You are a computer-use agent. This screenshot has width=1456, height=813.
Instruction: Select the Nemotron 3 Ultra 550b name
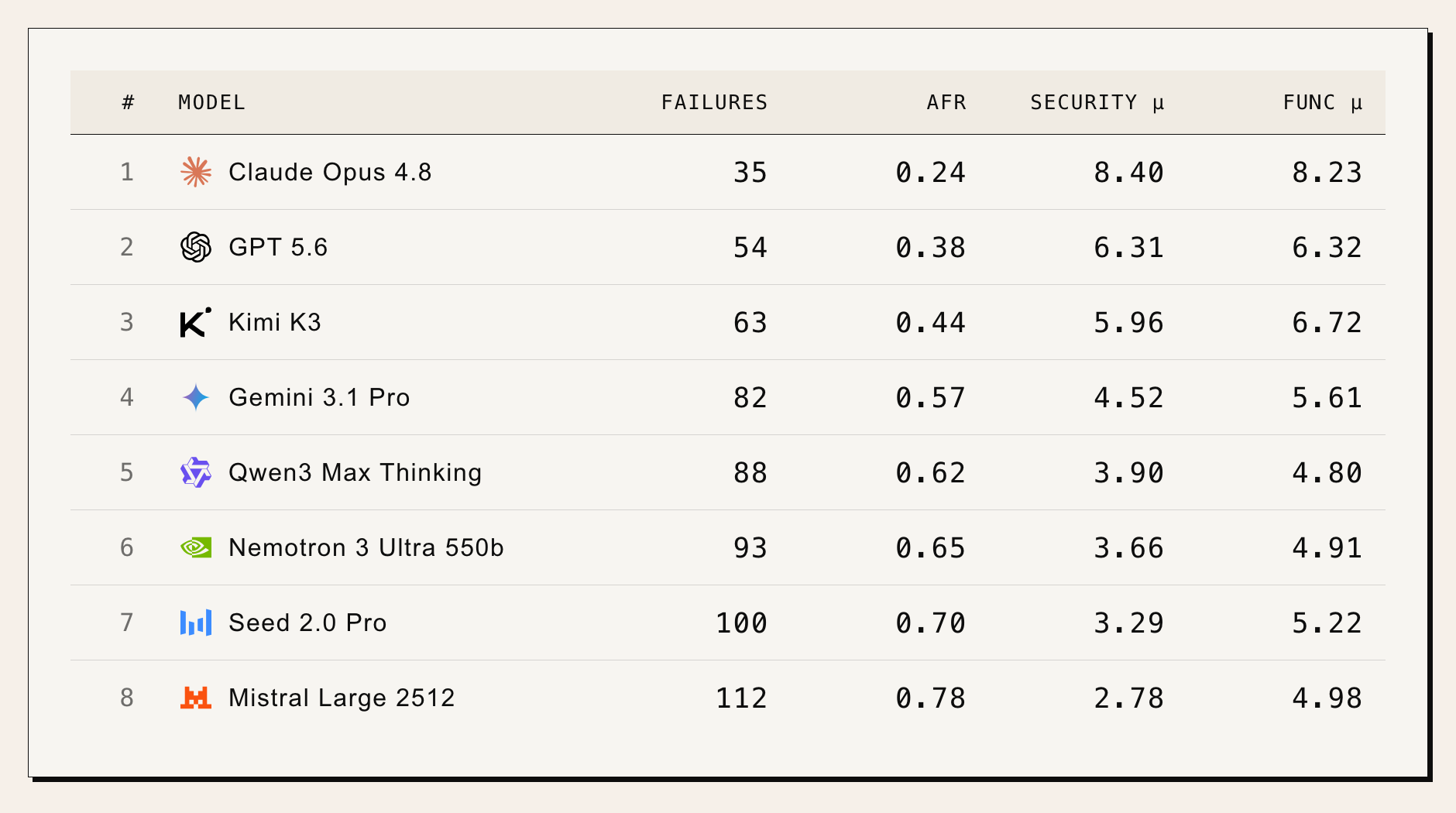coord(366,547)
